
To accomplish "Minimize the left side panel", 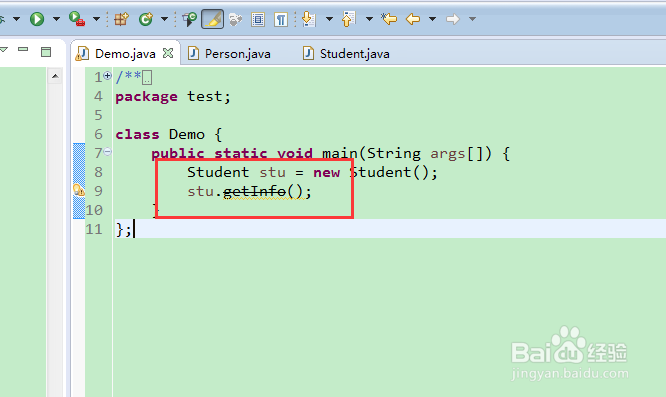I will (x=23, y=50).
